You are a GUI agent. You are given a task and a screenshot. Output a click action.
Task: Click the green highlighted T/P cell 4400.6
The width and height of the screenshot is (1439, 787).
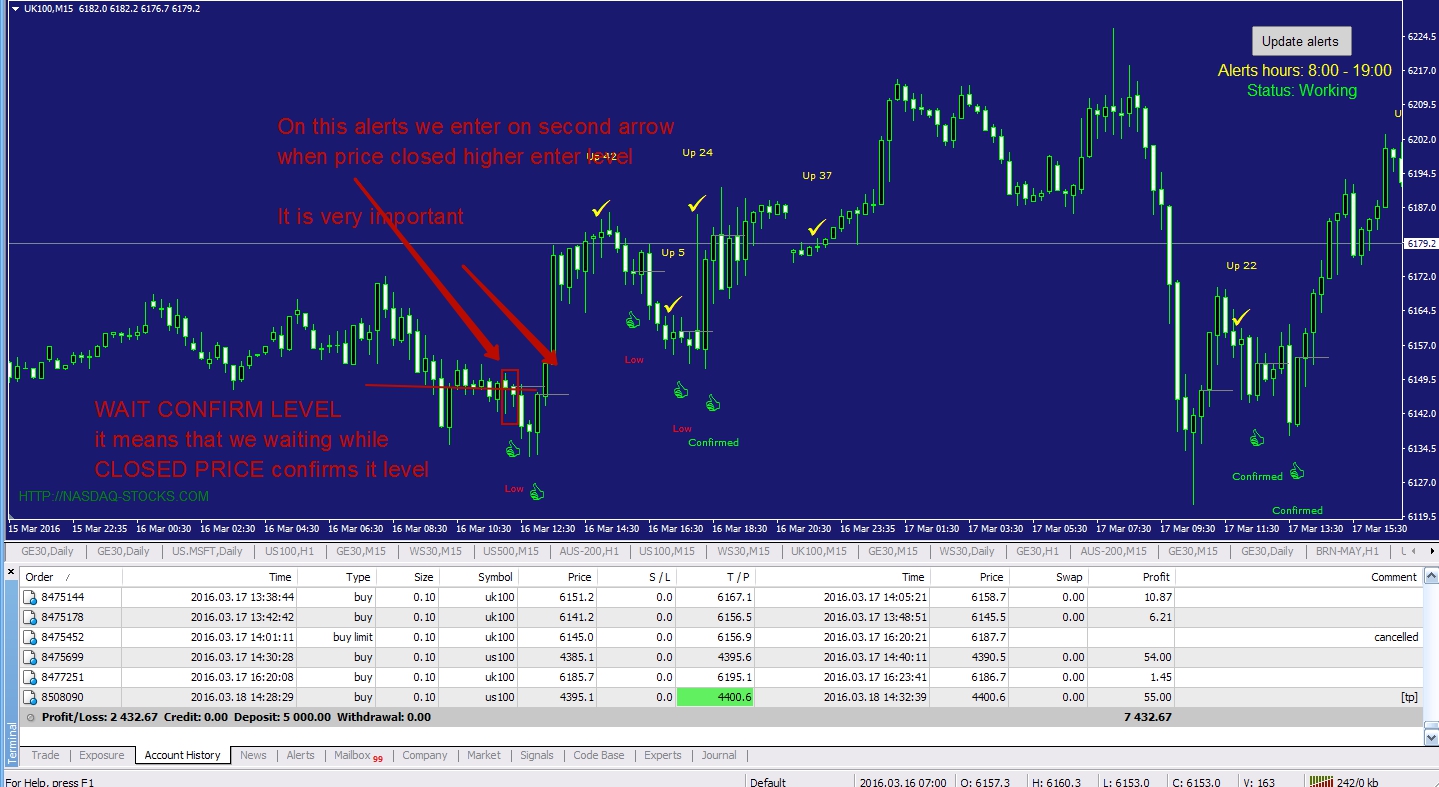click(x=715, y=697)
